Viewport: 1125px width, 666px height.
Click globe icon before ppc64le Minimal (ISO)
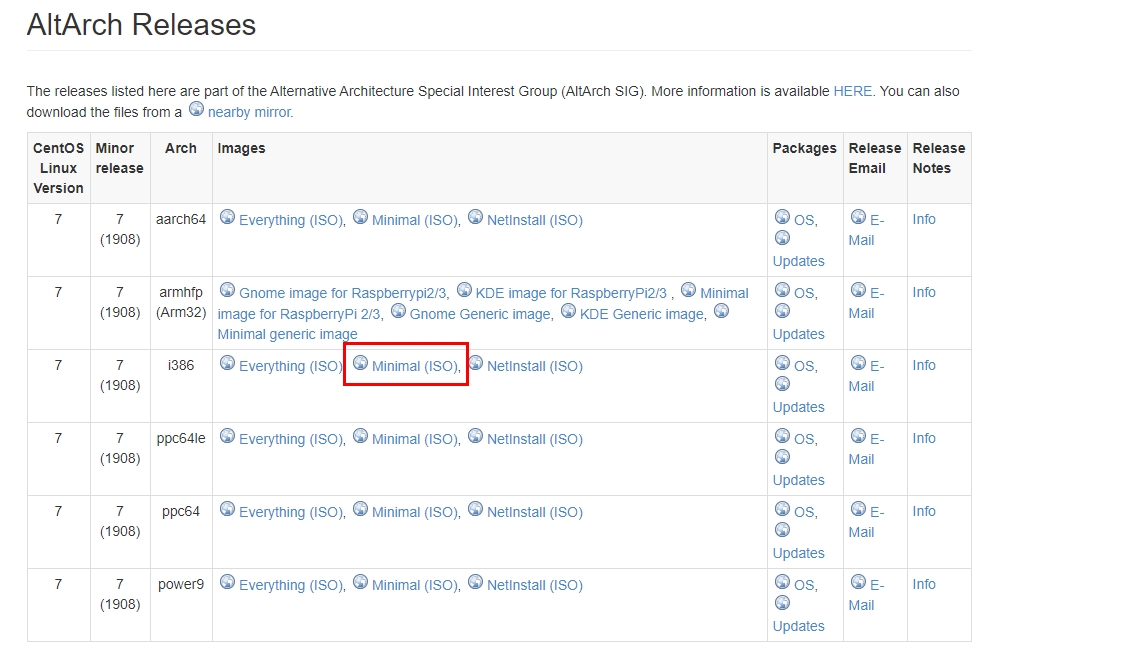[x=360, y=436]
